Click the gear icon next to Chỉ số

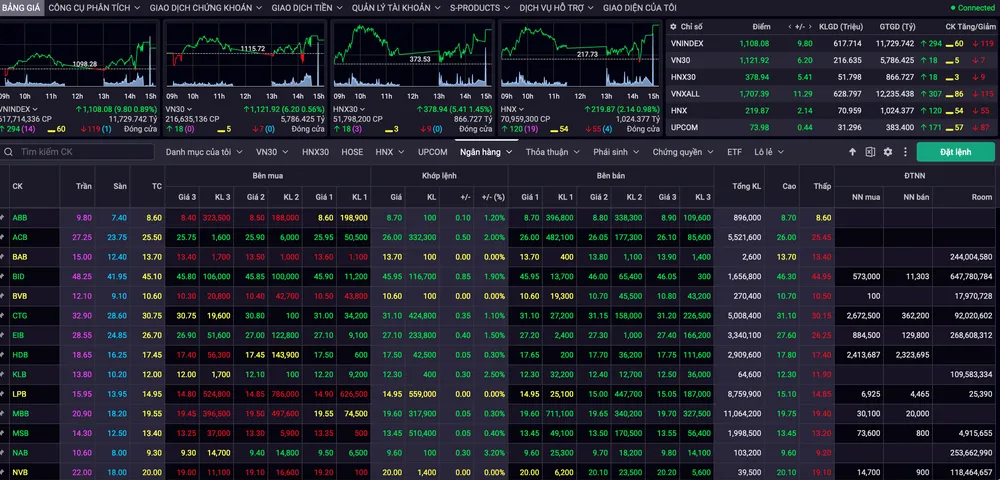(671, 27)
